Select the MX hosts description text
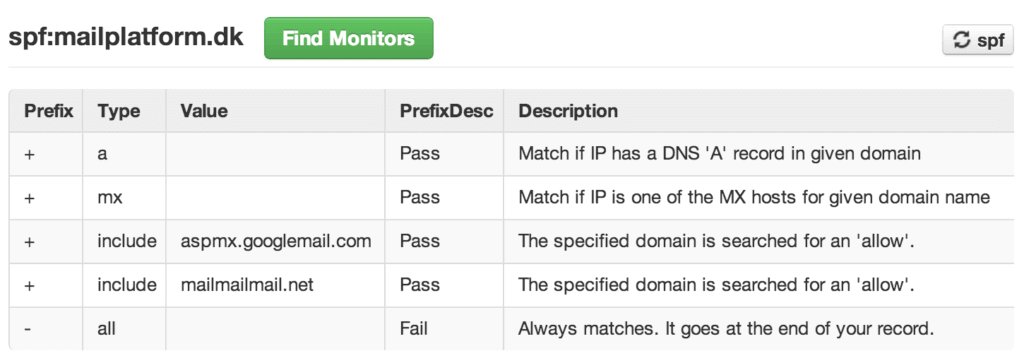1024x363 pixels. tap(754, 197)
